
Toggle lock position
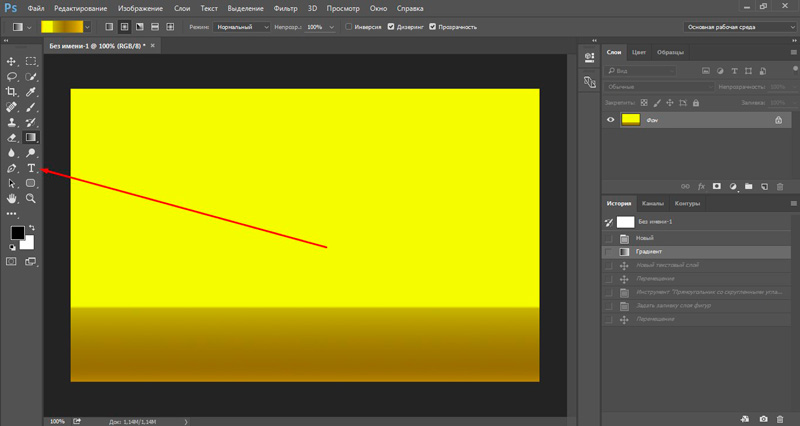(670, 103)
